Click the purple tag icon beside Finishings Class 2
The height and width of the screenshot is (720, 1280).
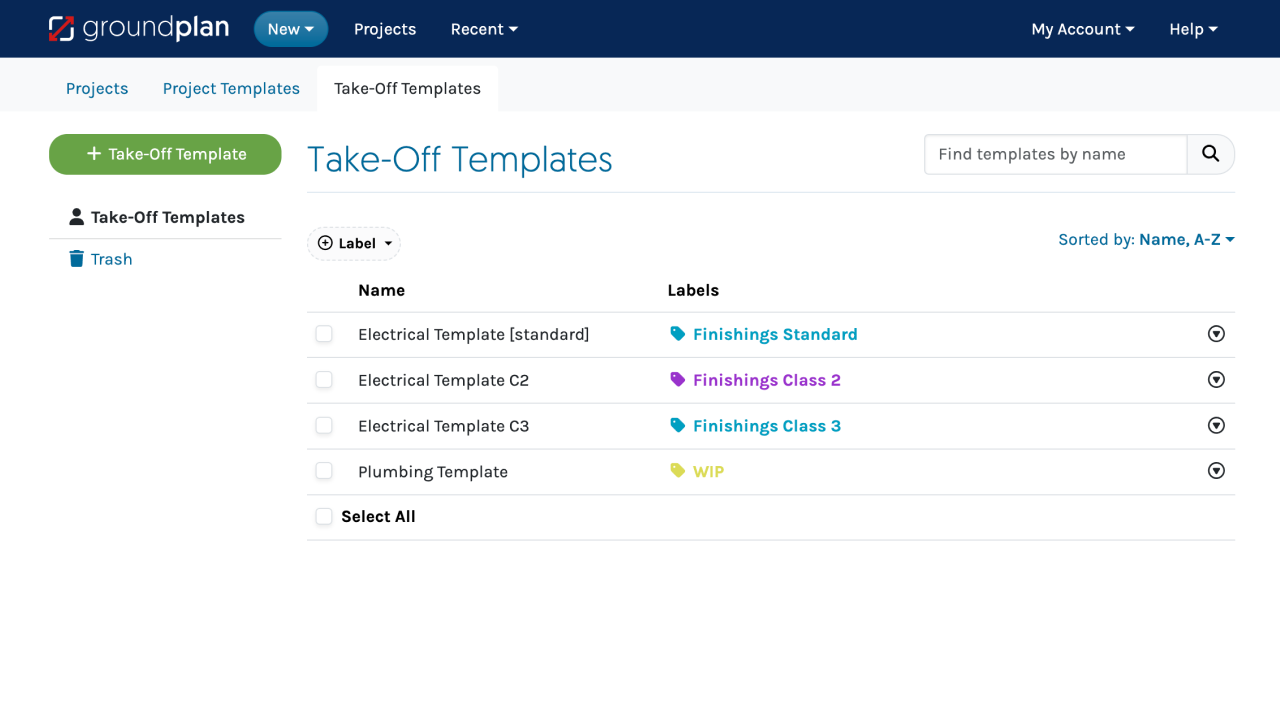pyautogui.click(x=678, y=380)
